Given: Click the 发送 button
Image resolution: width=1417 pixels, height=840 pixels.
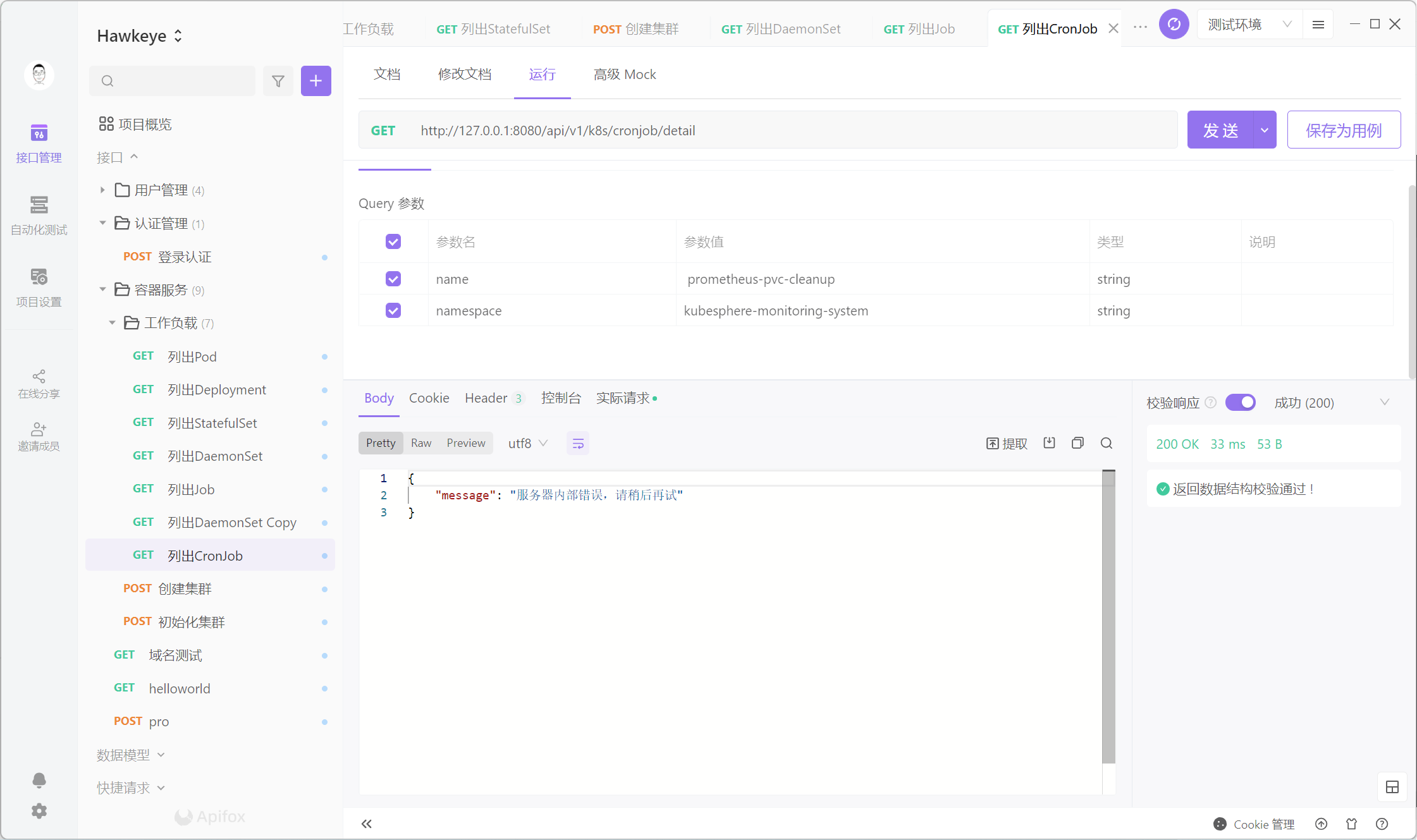Looking at the screenshot, I should click(x=1220, y=130).
